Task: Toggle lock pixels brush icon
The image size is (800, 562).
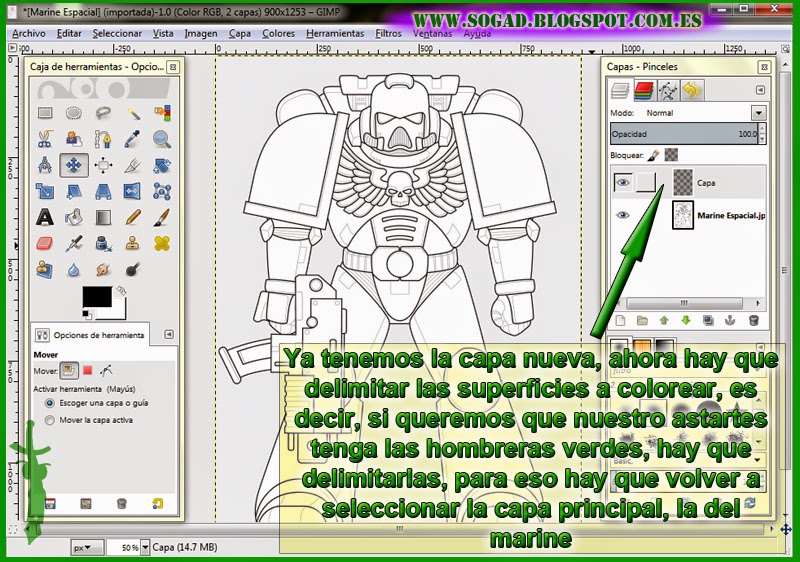Action: point(653,155)
